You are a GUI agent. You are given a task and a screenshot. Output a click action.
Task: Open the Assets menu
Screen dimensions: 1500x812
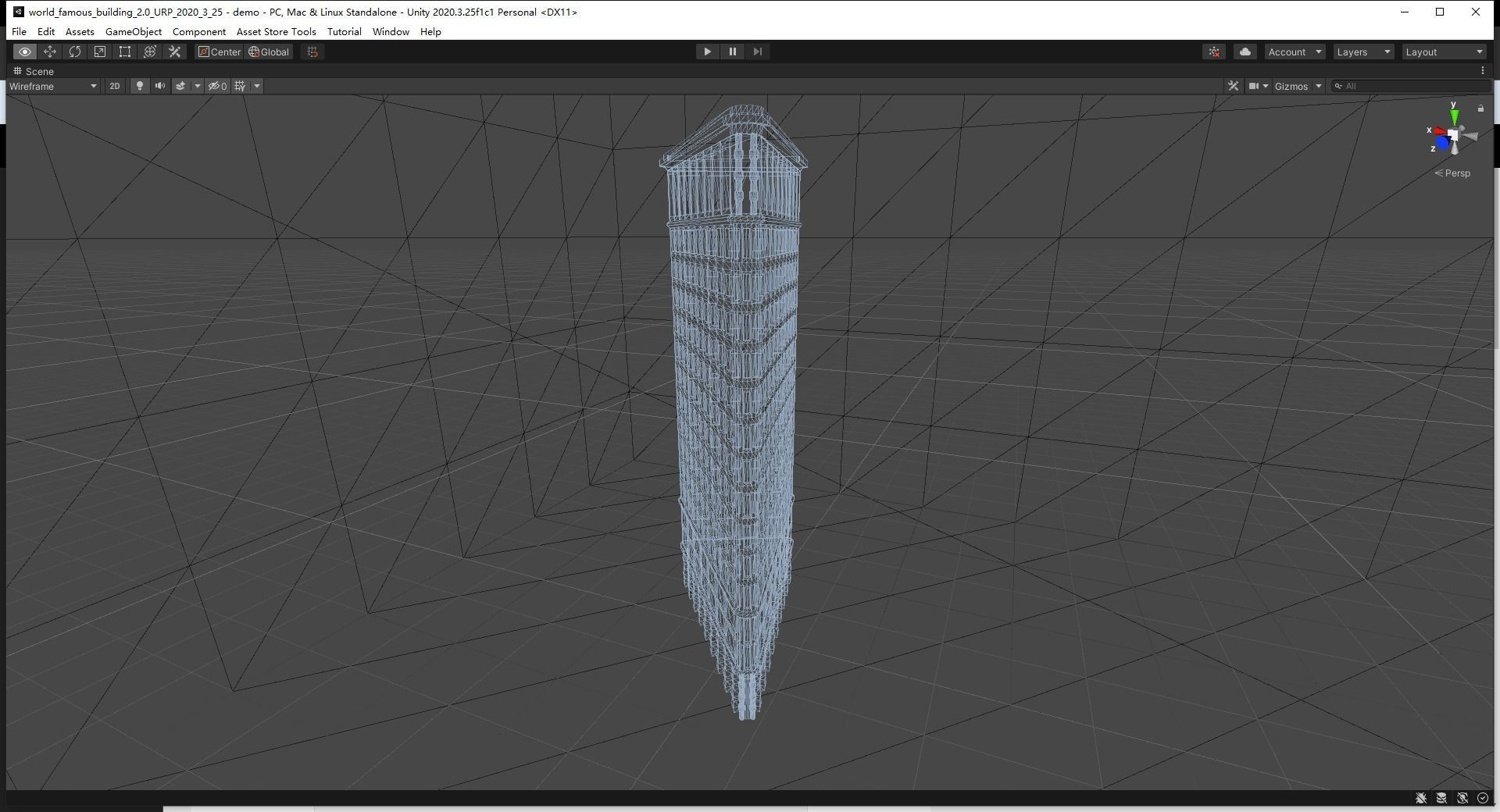pyautogui.click(x=80, y=31)
